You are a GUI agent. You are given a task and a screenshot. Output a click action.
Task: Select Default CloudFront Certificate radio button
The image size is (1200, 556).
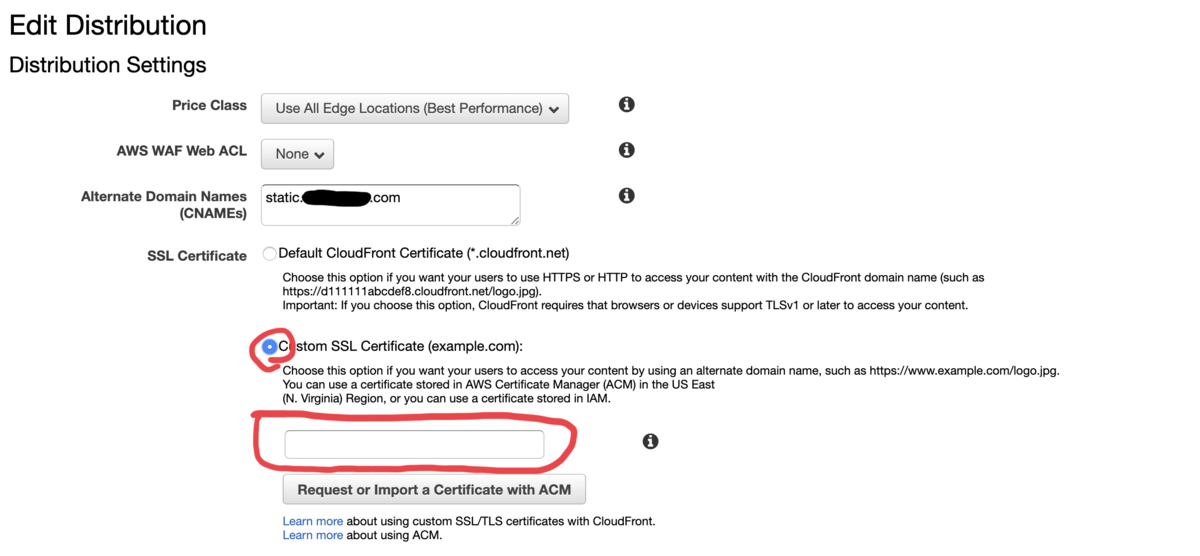pyautogui.click(x=269, y=254)
